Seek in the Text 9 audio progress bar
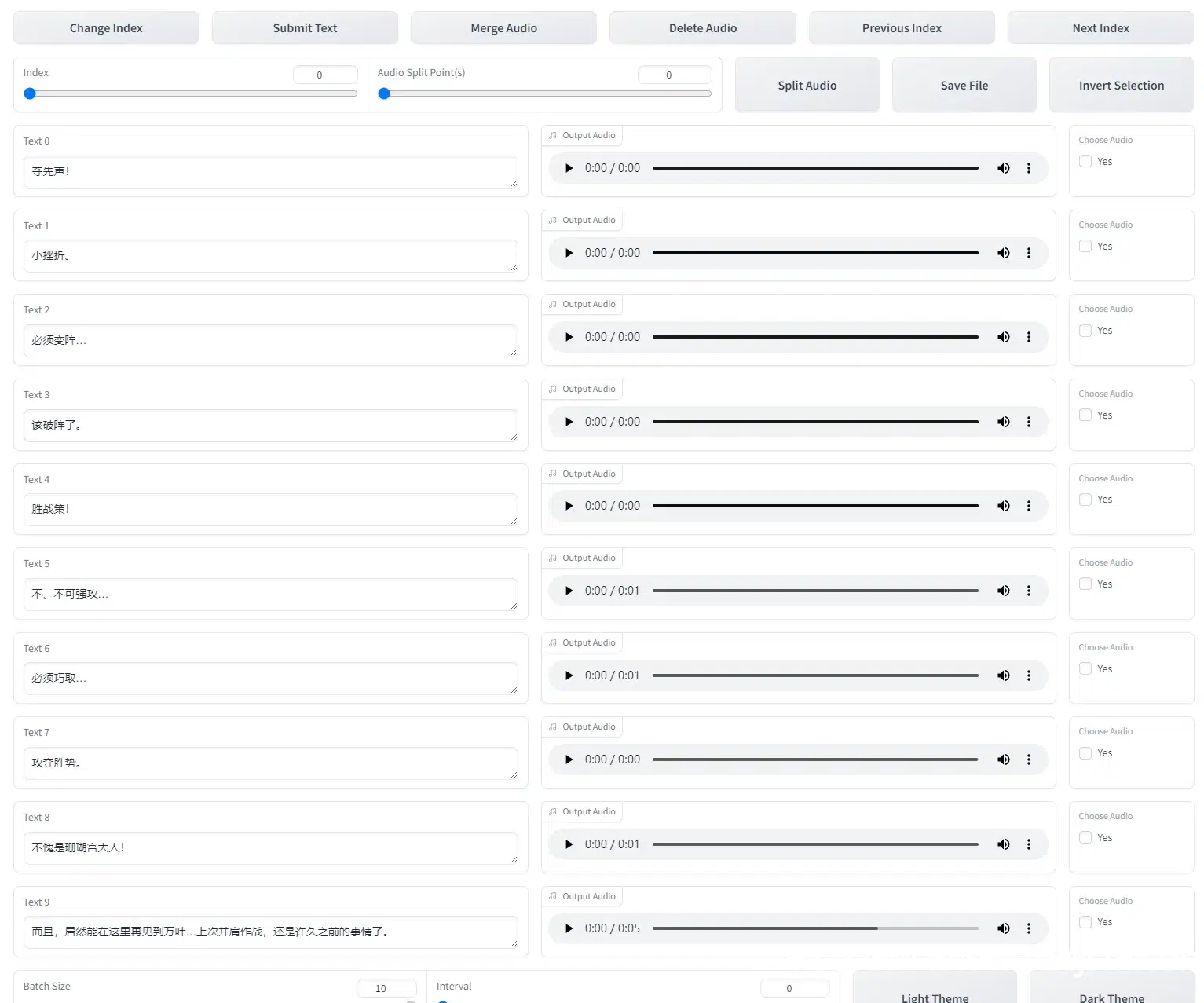This screenshot has height=1003, width=1204. (815, 928)
